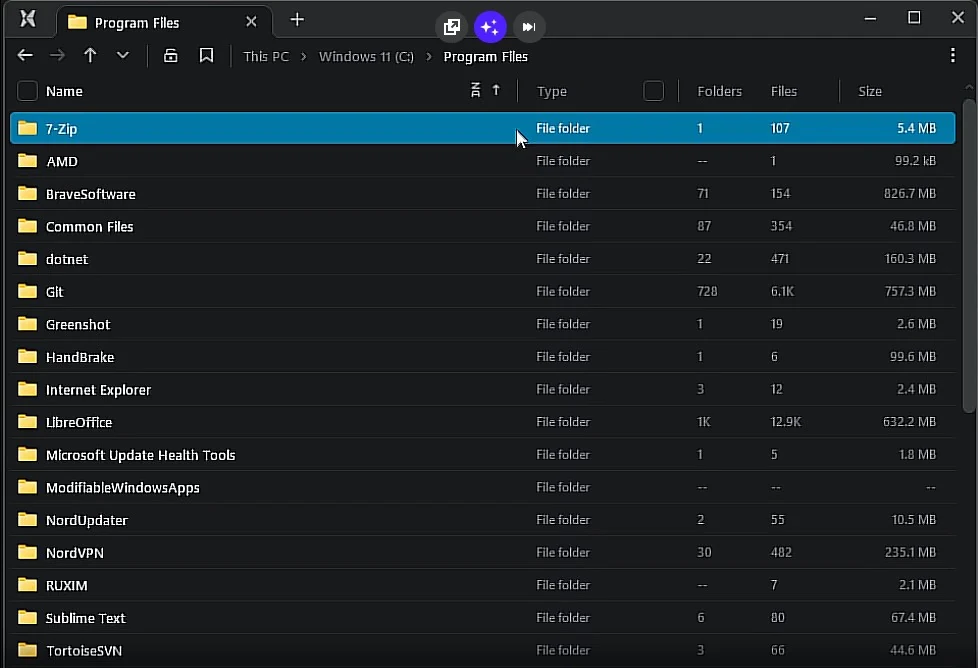This screenshot has width=978, height=668.
Task: Click the NordVPN folder name
Action: 75,553
